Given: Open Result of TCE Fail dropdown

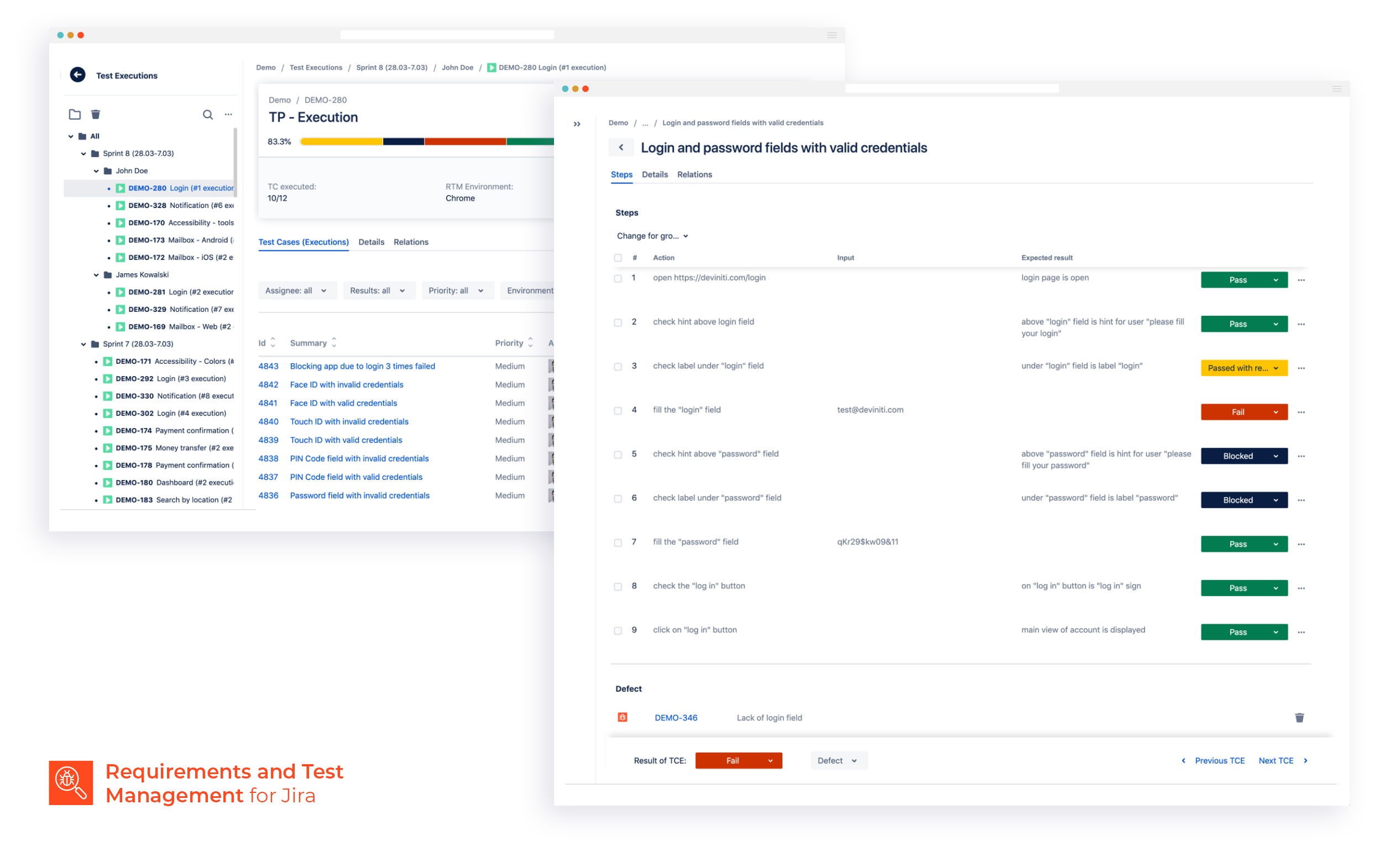Looking at the screenshot, I should pos(740,762).
